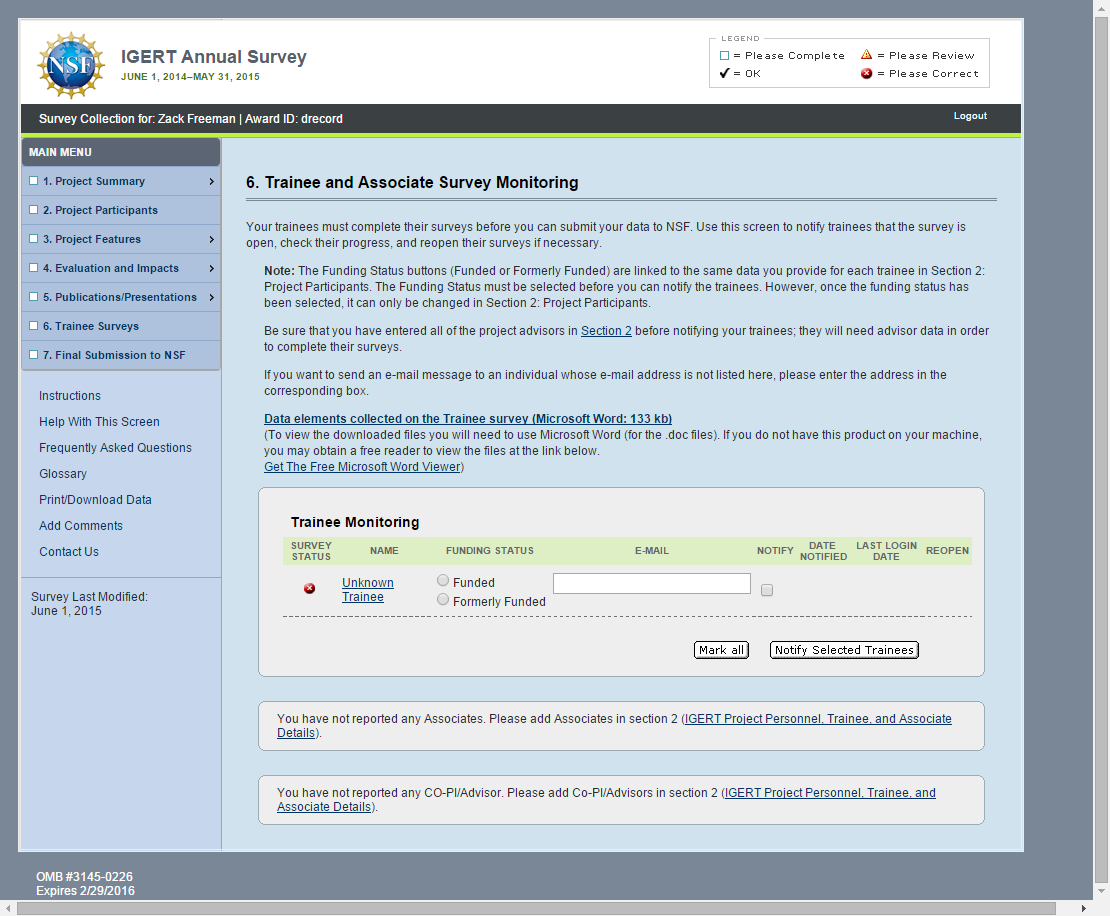The width and height of the screenshot is (1110, 916).
Task: Click the DATE NOTIFIED column header
Action: 823,551
